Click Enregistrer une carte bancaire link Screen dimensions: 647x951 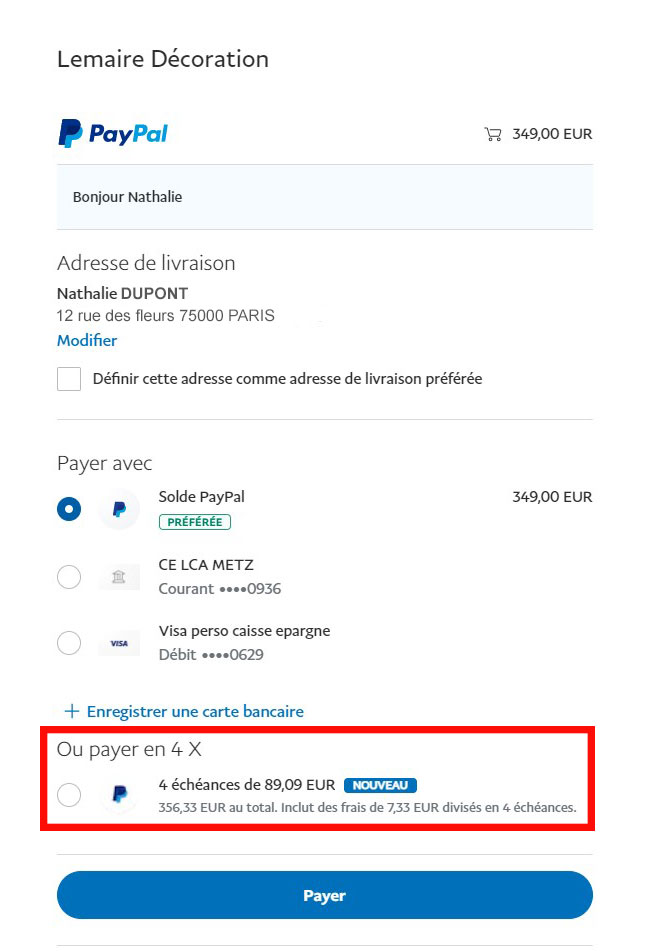195,711
